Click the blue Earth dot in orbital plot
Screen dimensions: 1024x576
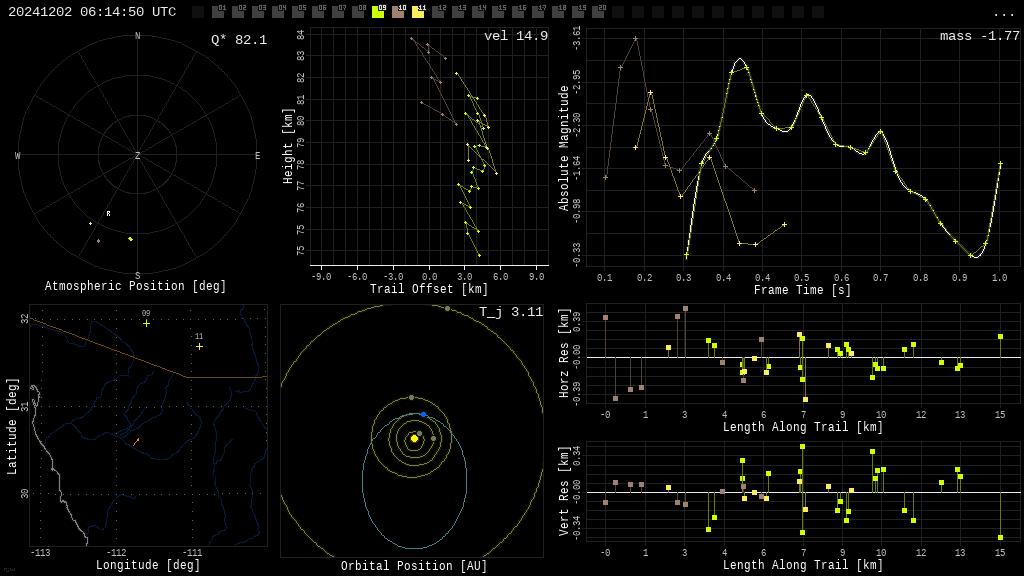[x=423, y=415]
